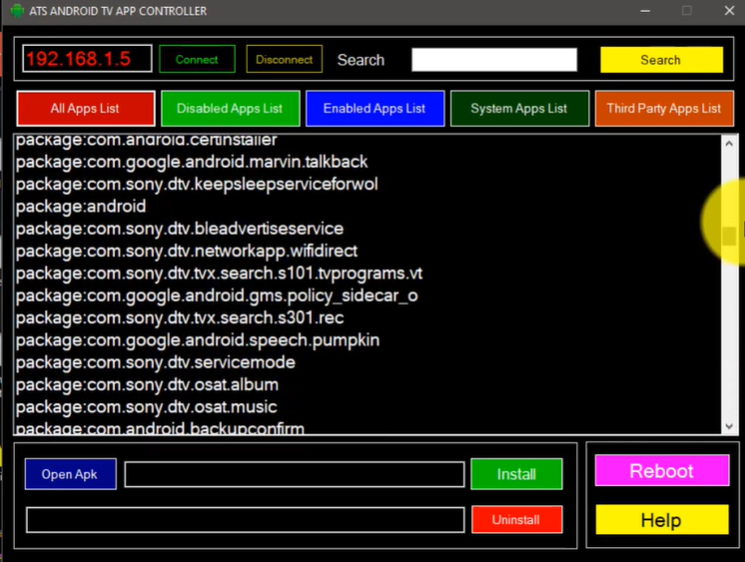This screenshot has width=745, height=562.
Task: Show the All Apps List
Action: [x=86, y=109]
